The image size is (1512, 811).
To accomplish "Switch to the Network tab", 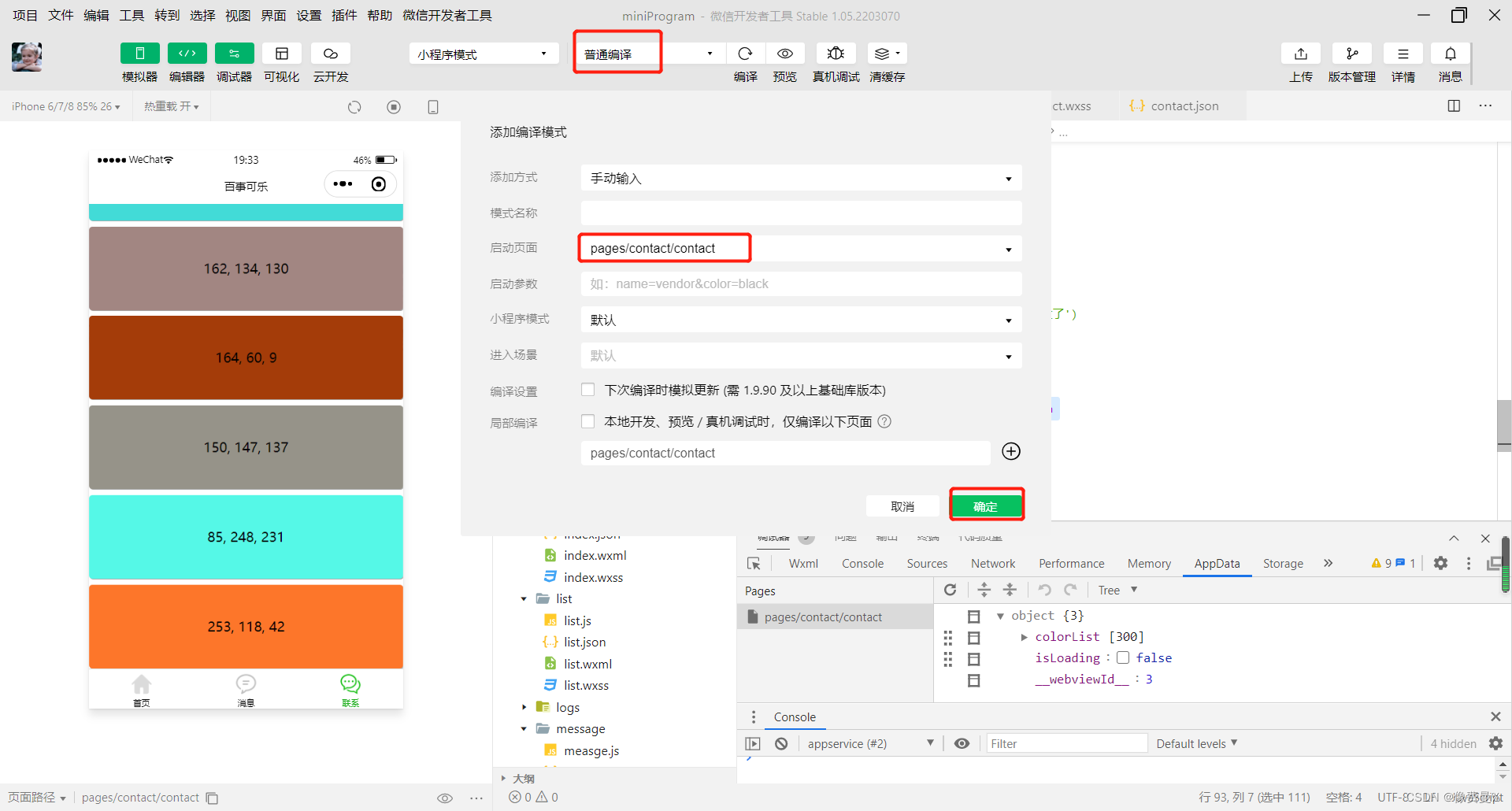I will [993, 564].
